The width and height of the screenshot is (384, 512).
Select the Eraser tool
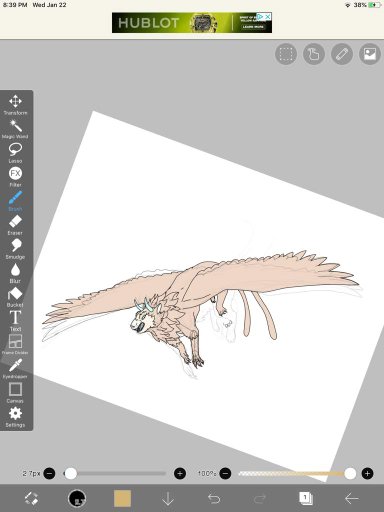tap(15, 225)
